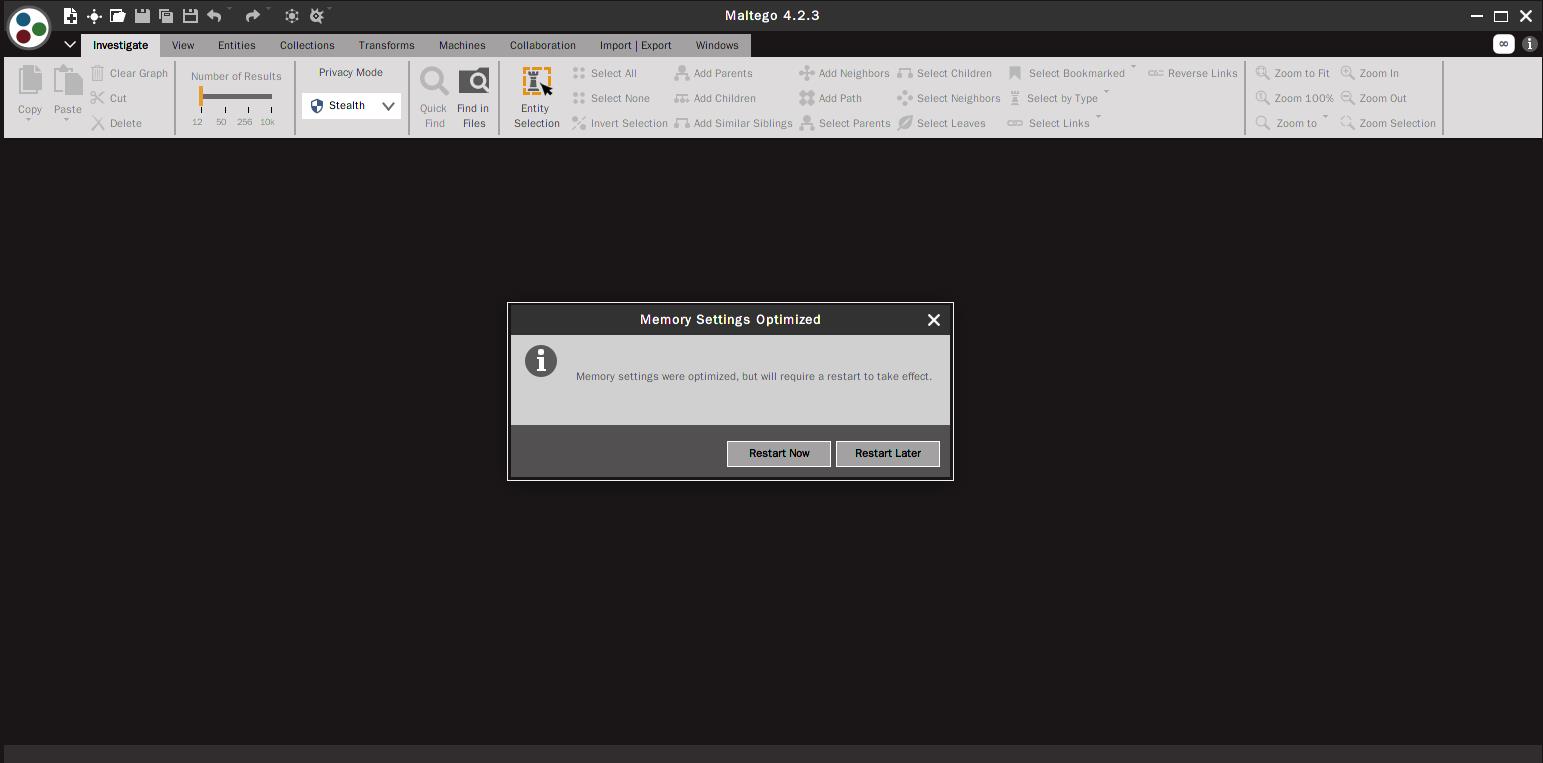Expand the Select Bookmarked dropdown arrow
This screenshot has width=1543, height=763.
pyautogui.click(x=1133, y=68)
